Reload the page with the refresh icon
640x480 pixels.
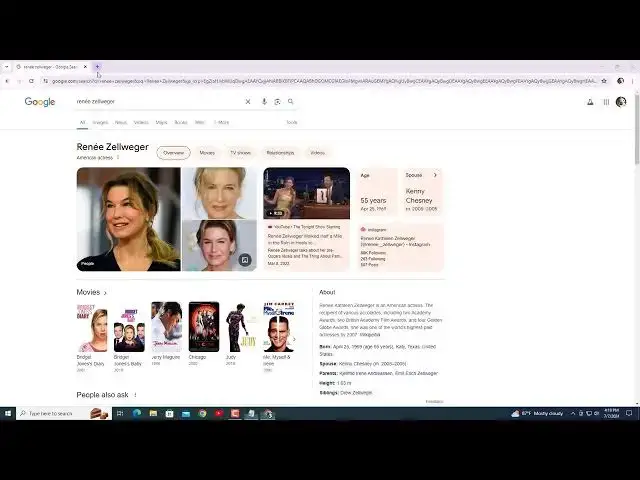(x=31, y=81)
